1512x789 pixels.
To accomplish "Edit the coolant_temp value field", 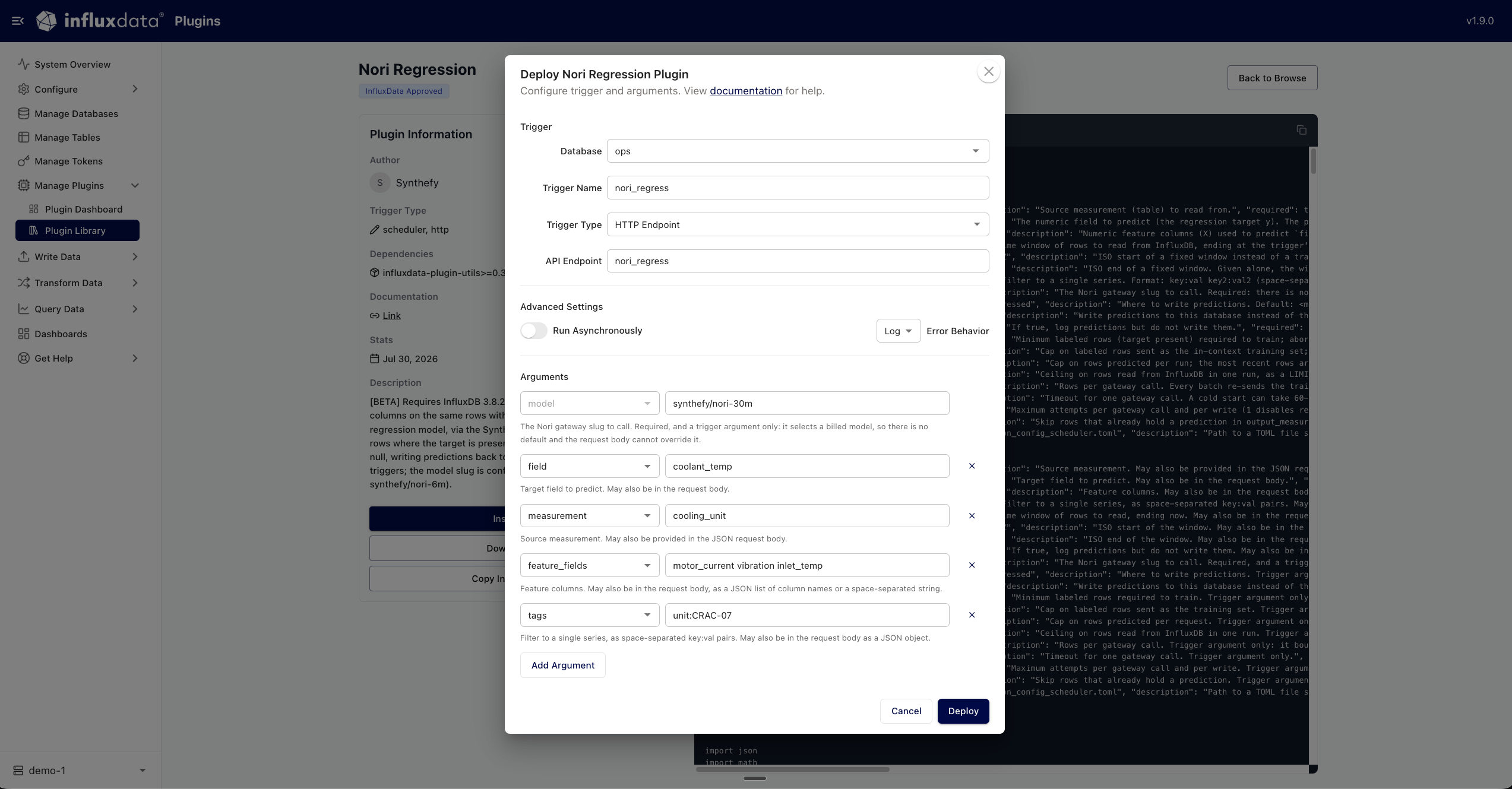I will [x=806, y=466].
